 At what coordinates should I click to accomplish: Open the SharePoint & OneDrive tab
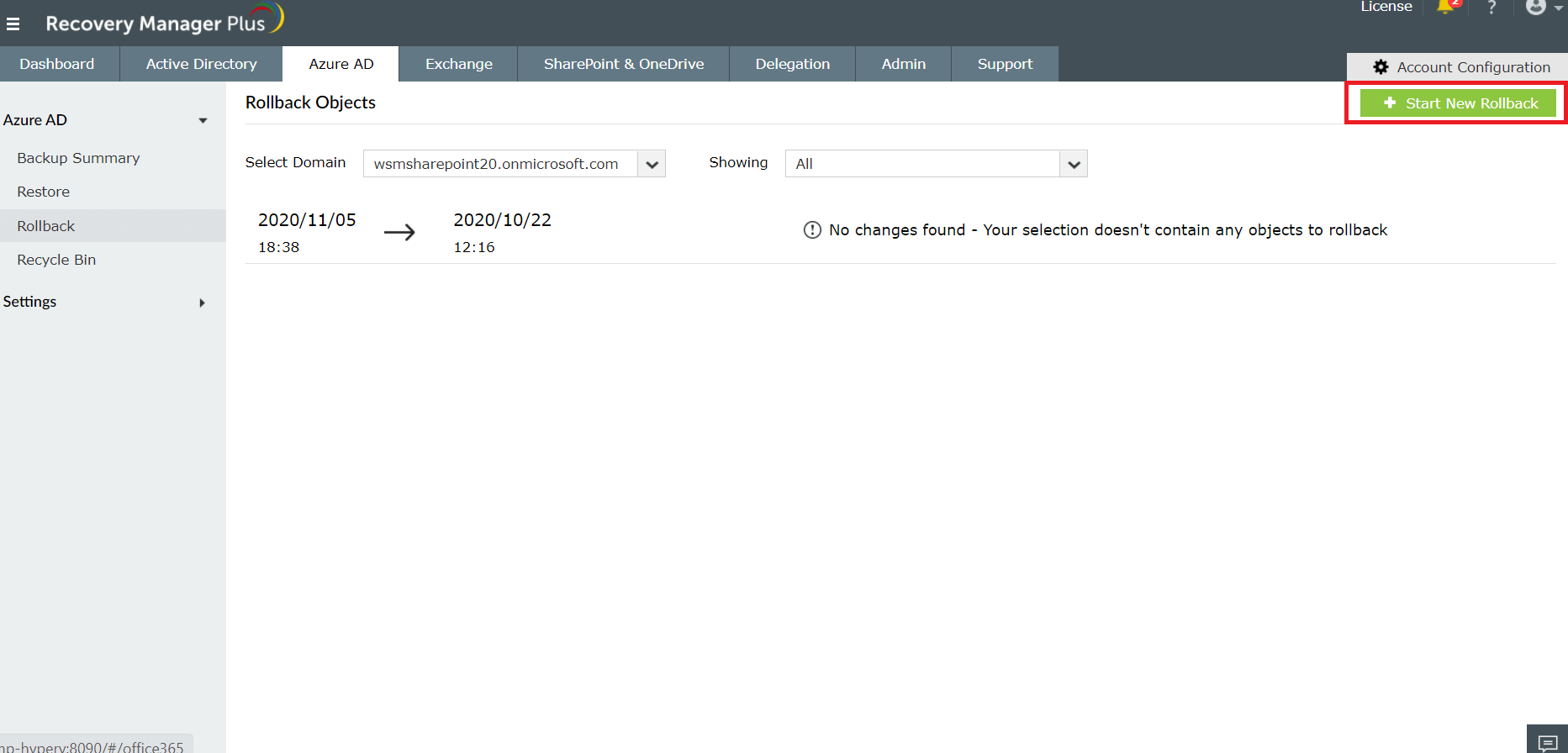(624, 64)
